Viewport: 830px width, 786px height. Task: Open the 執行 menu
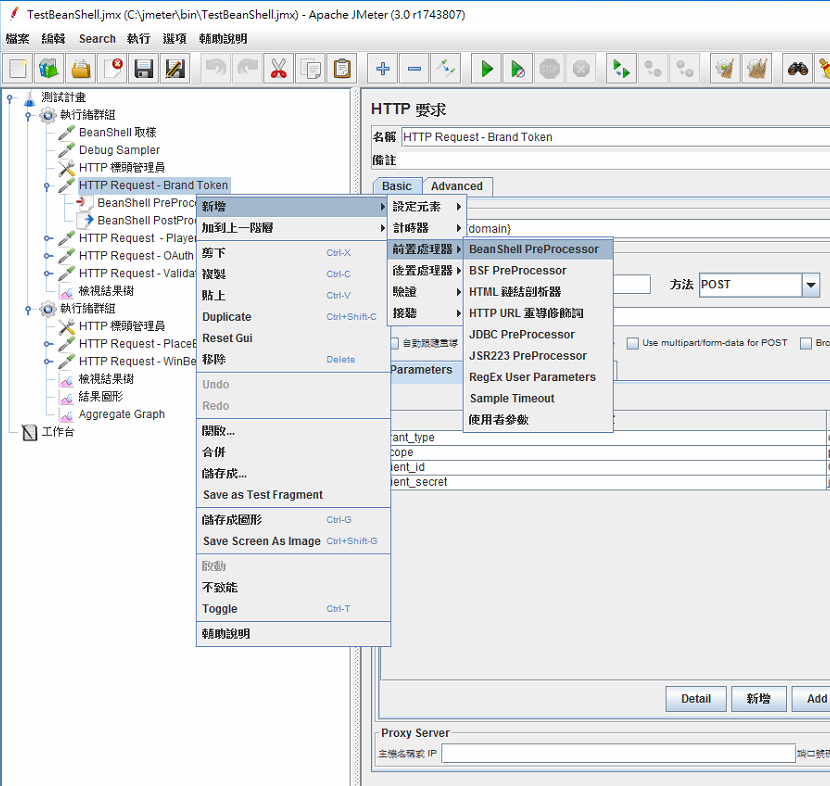[x=139, y=39]
